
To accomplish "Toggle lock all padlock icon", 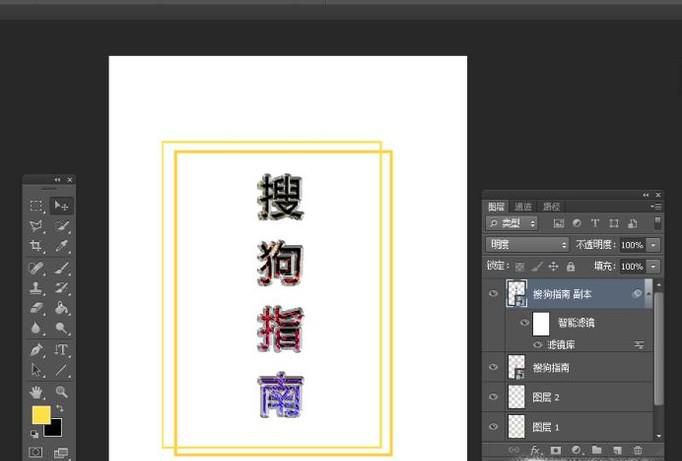I will [571, 267].
